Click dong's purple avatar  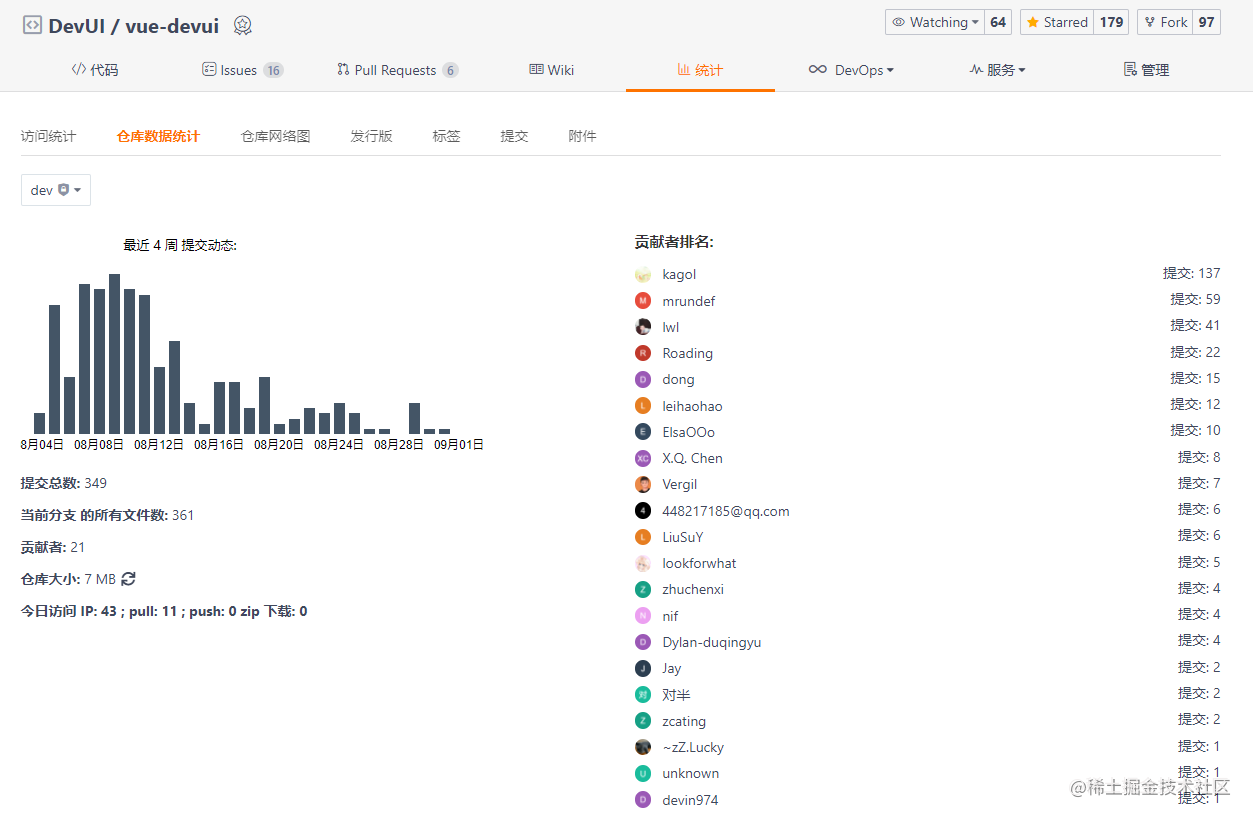(x=643, y=379)
